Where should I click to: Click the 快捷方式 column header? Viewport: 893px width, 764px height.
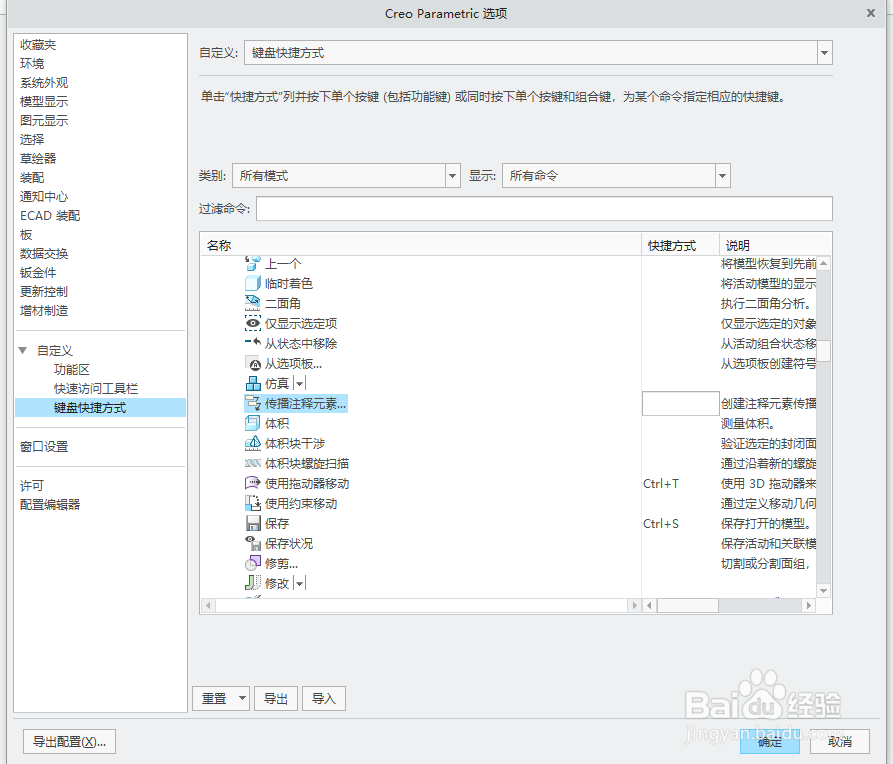(680, 246)
